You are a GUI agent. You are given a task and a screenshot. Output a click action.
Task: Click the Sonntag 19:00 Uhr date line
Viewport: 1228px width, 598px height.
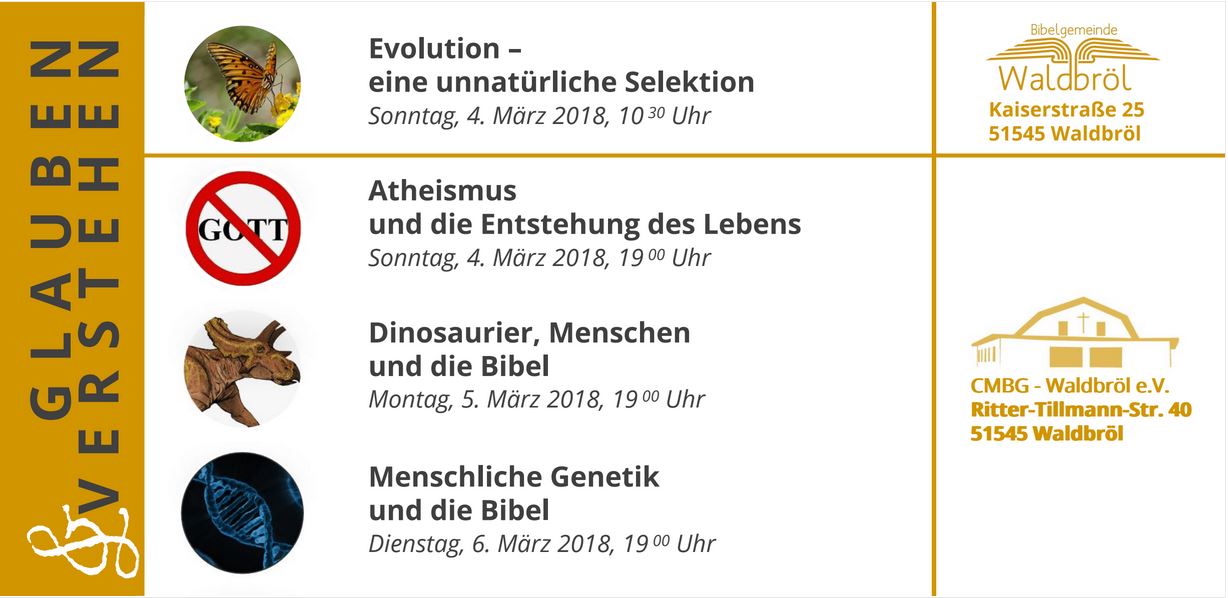539,258
